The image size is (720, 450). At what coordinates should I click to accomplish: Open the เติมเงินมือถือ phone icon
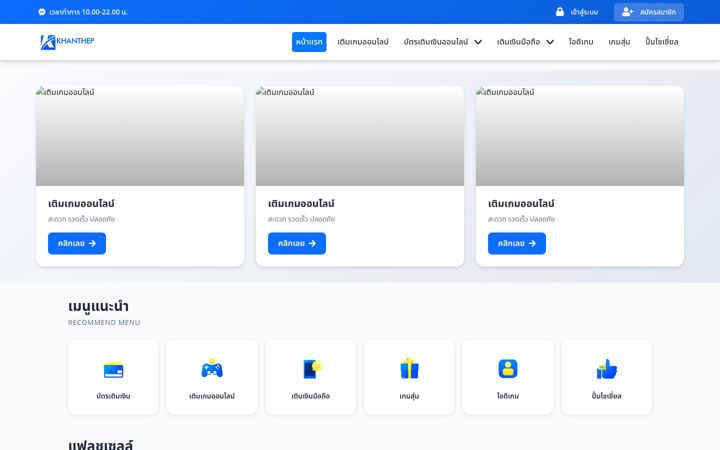click(x=312, y=369)
